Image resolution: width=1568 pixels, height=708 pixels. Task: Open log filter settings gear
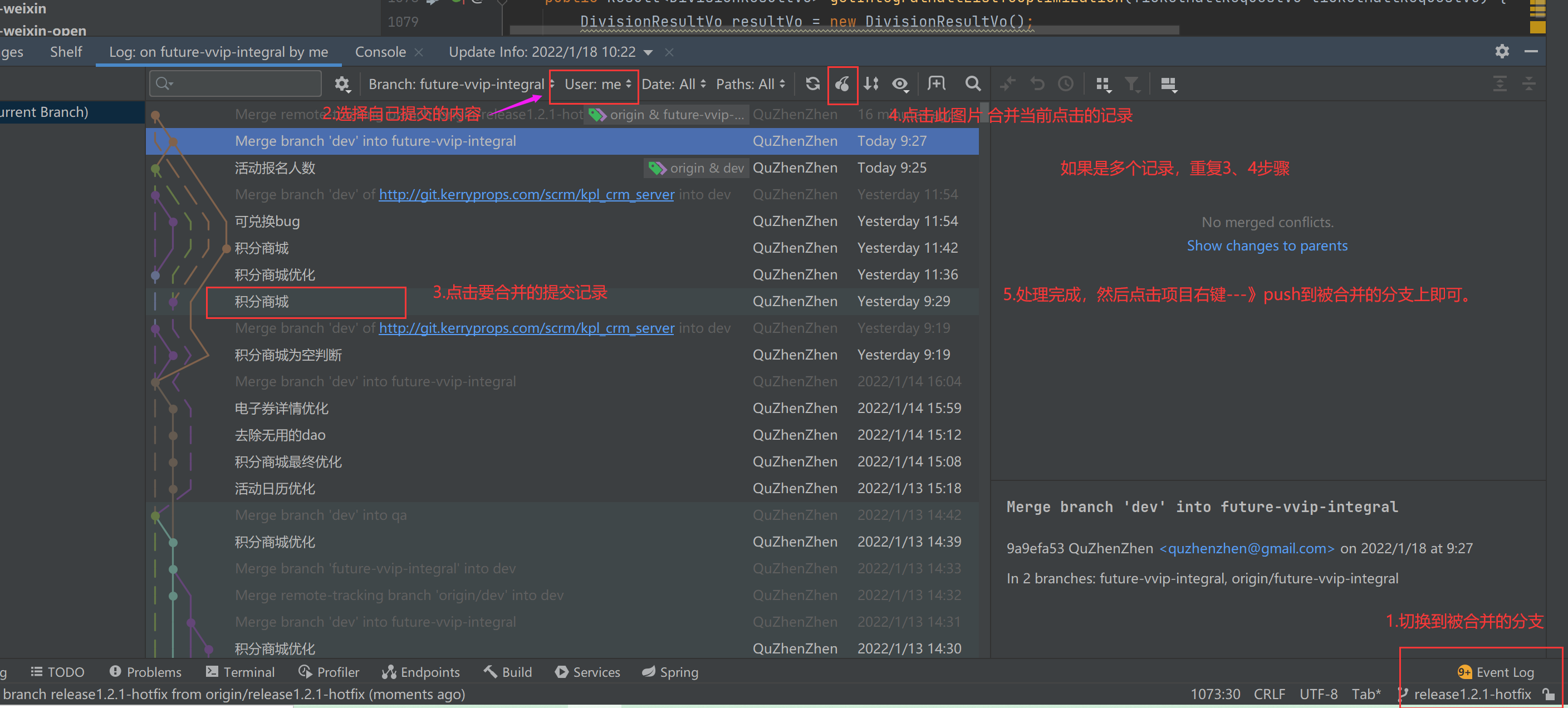[342, 84]
